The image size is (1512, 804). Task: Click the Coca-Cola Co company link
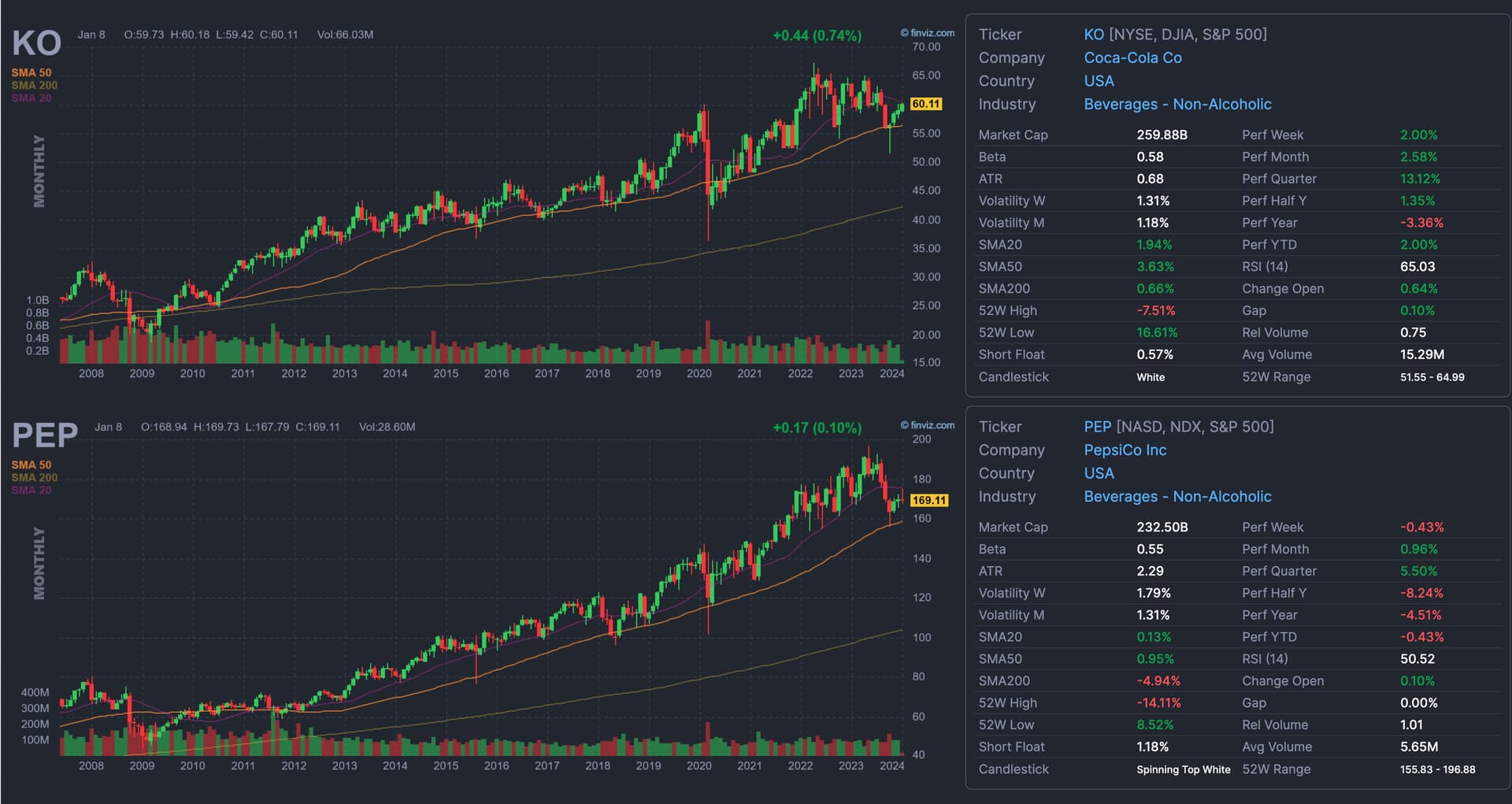click(1132, 57)
